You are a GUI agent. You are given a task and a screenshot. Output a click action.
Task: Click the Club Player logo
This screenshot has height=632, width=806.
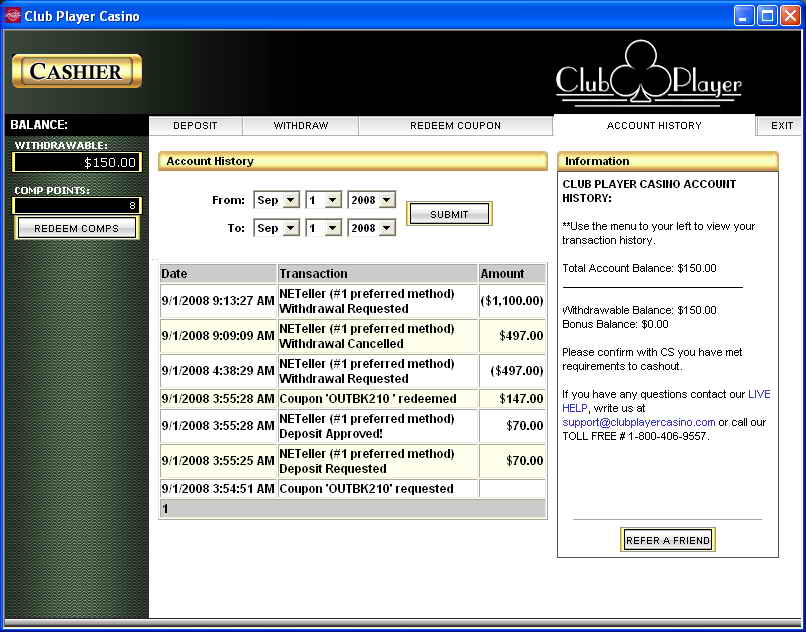(x=649, y=74)
